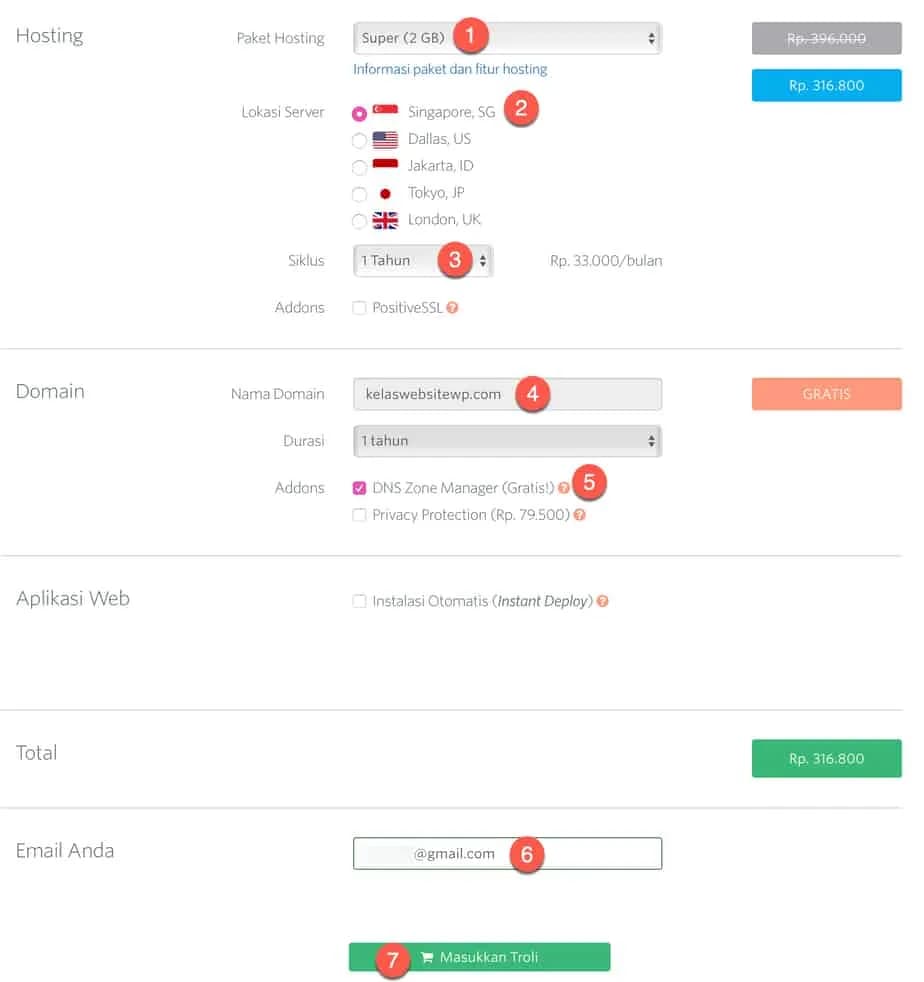Enable the PositiveSSL addon checkbox

359,308
